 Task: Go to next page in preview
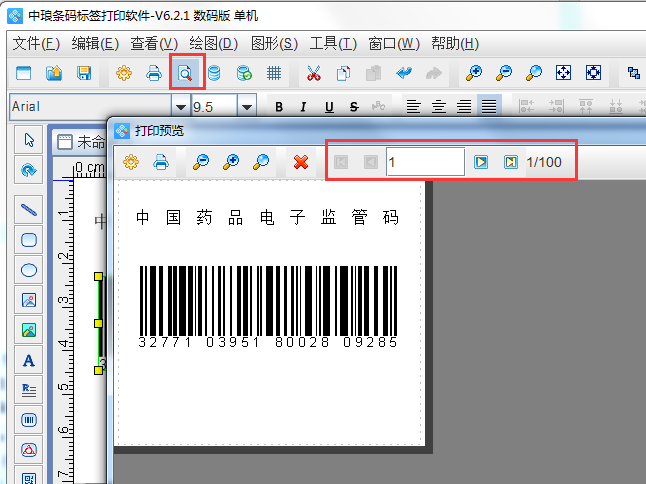[481, 162]
